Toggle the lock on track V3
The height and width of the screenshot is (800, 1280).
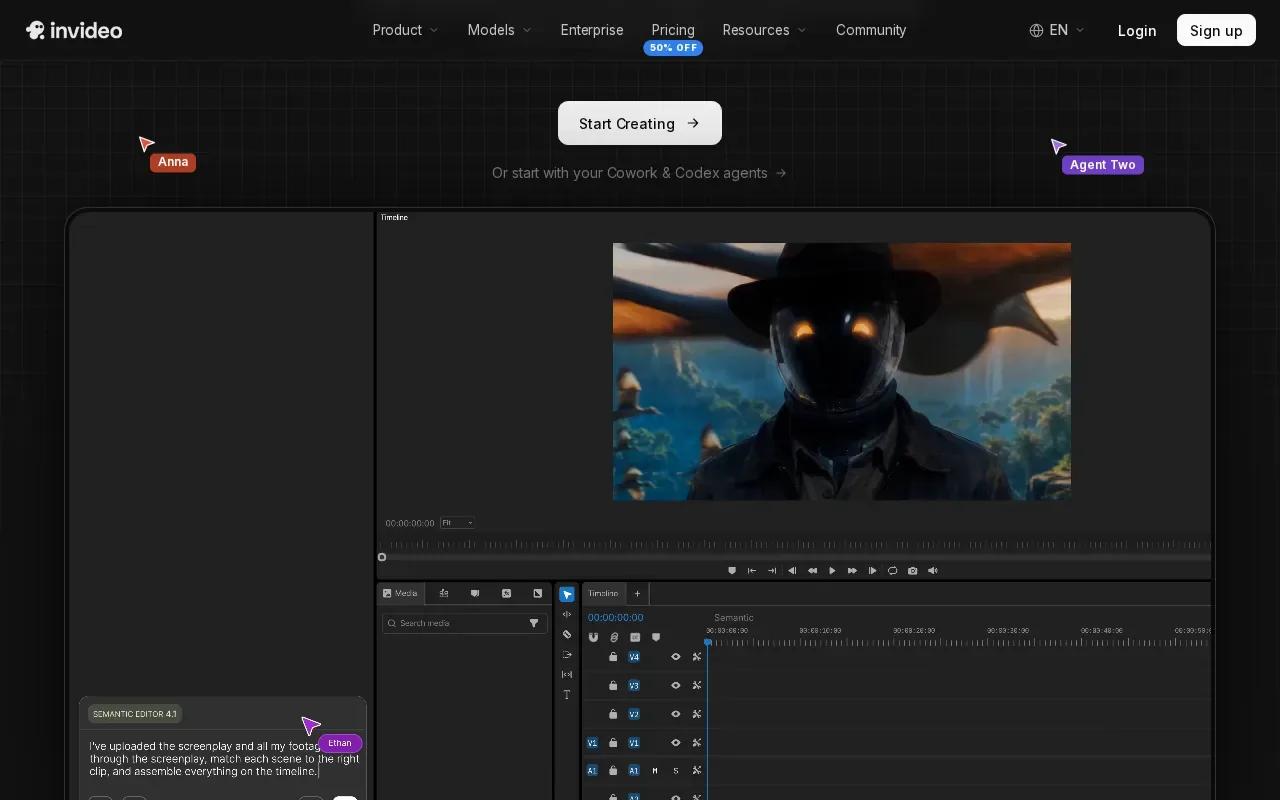click(613, 685)
